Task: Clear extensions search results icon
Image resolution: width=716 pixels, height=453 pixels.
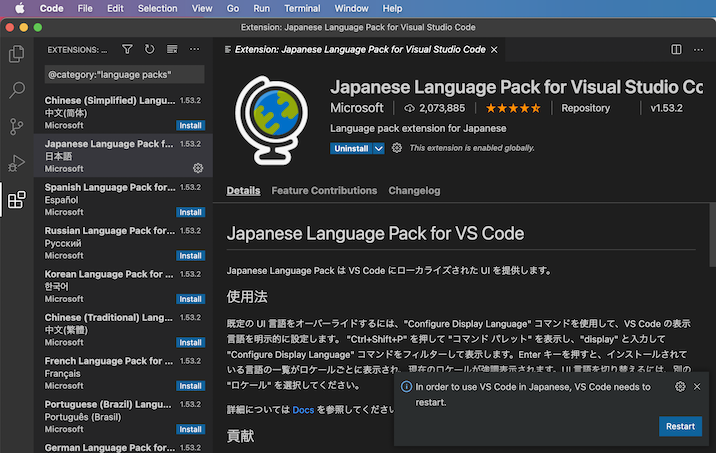Action: (x=172, y=49)
